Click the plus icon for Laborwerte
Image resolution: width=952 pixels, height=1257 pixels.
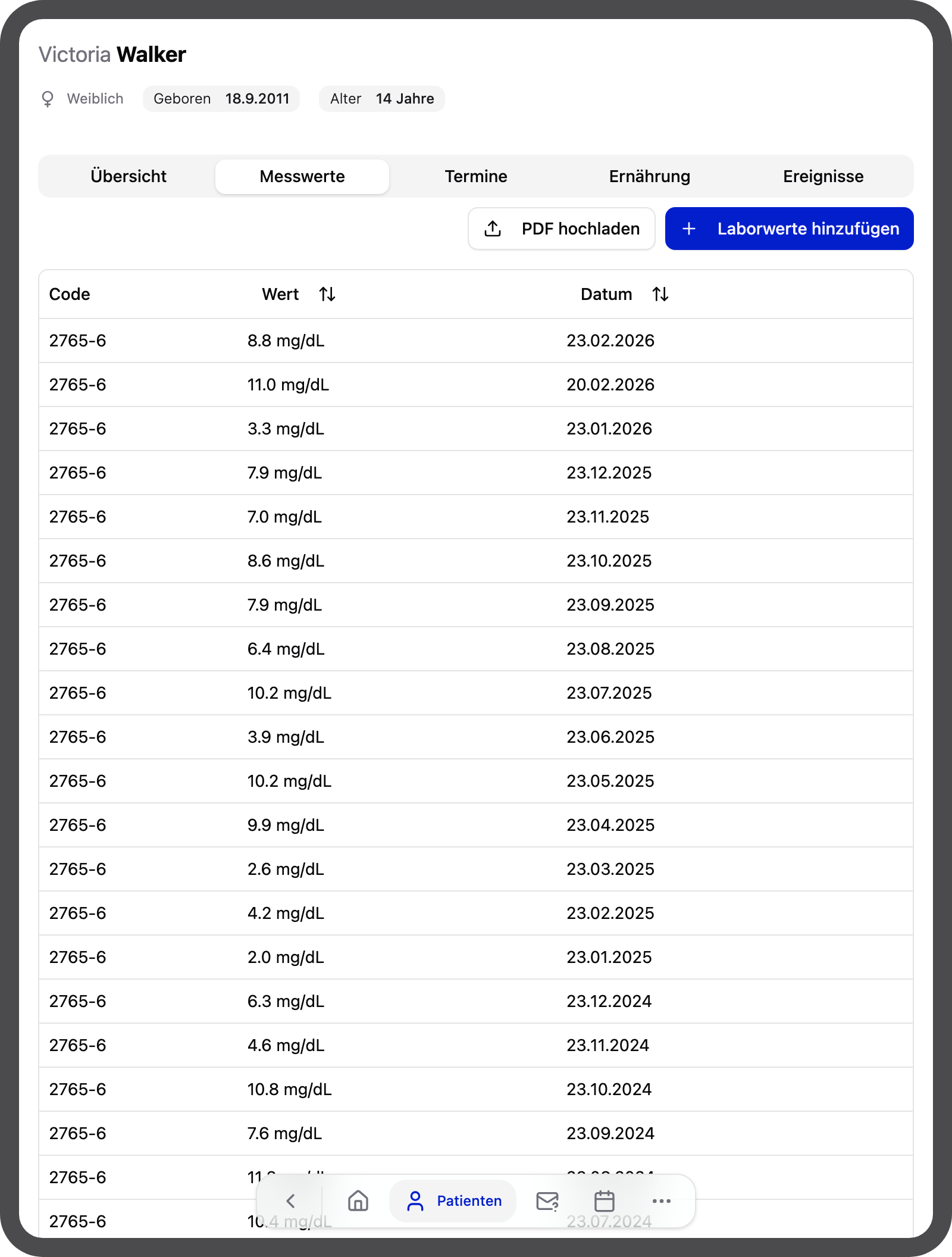pyautogui.click(x=689, y=229)
